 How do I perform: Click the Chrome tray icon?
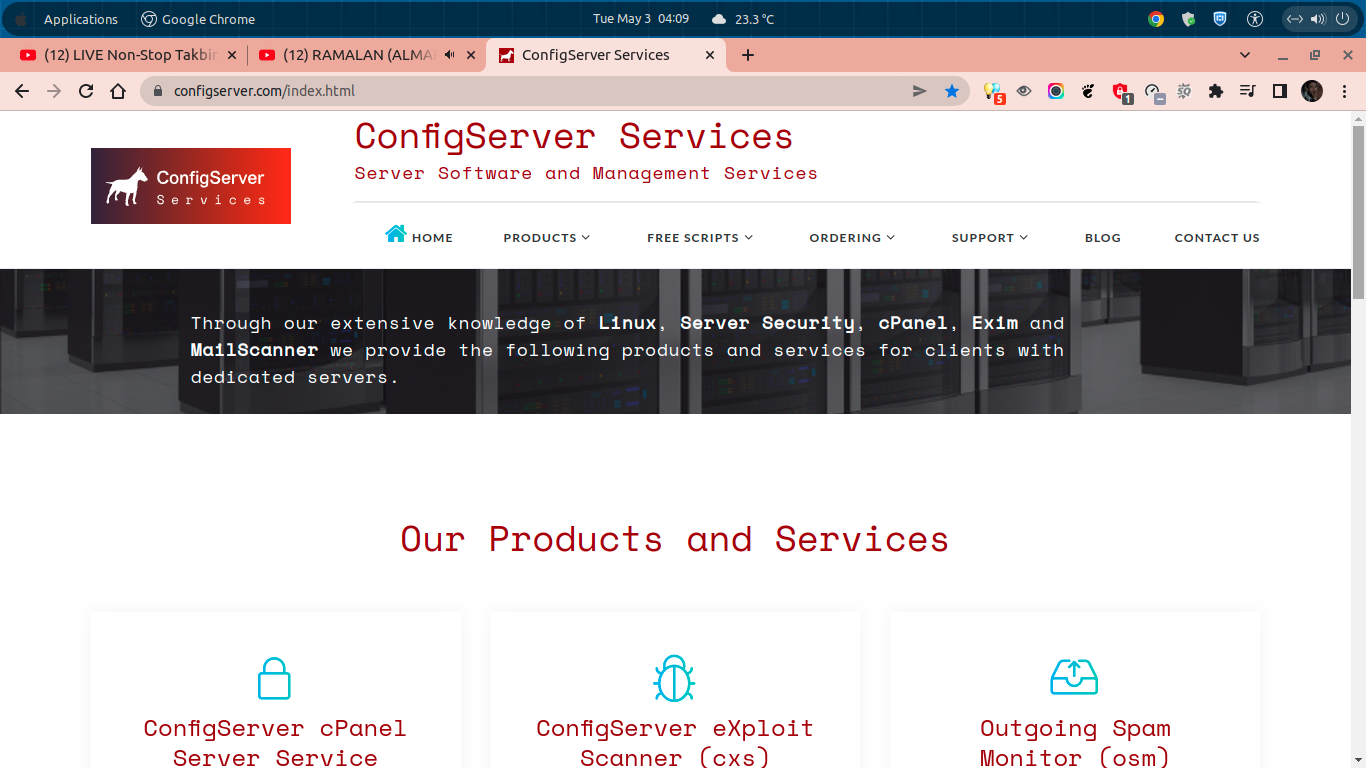point(1156,19)
